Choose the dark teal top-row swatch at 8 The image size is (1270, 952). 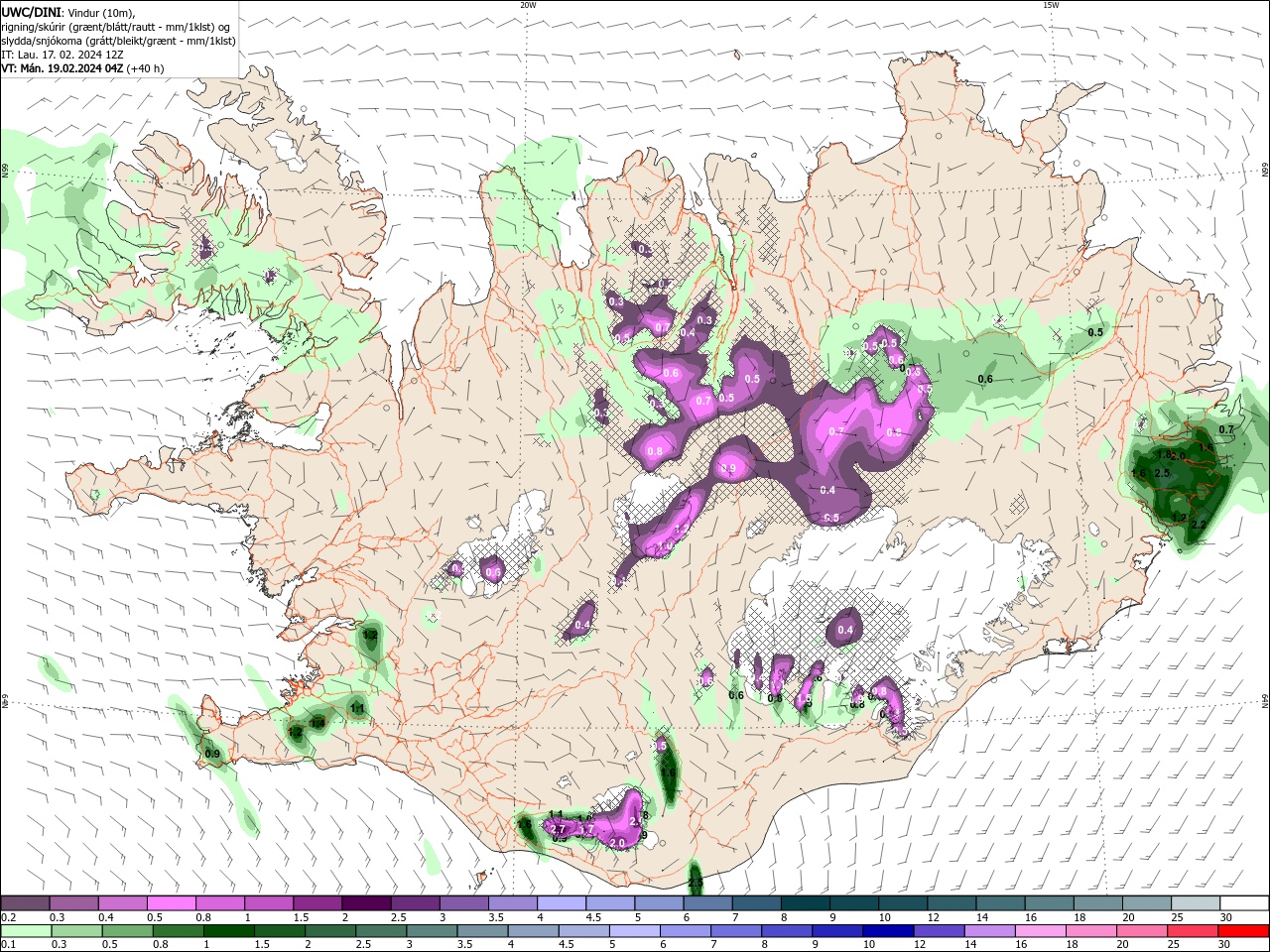click(x=806, y=903)
